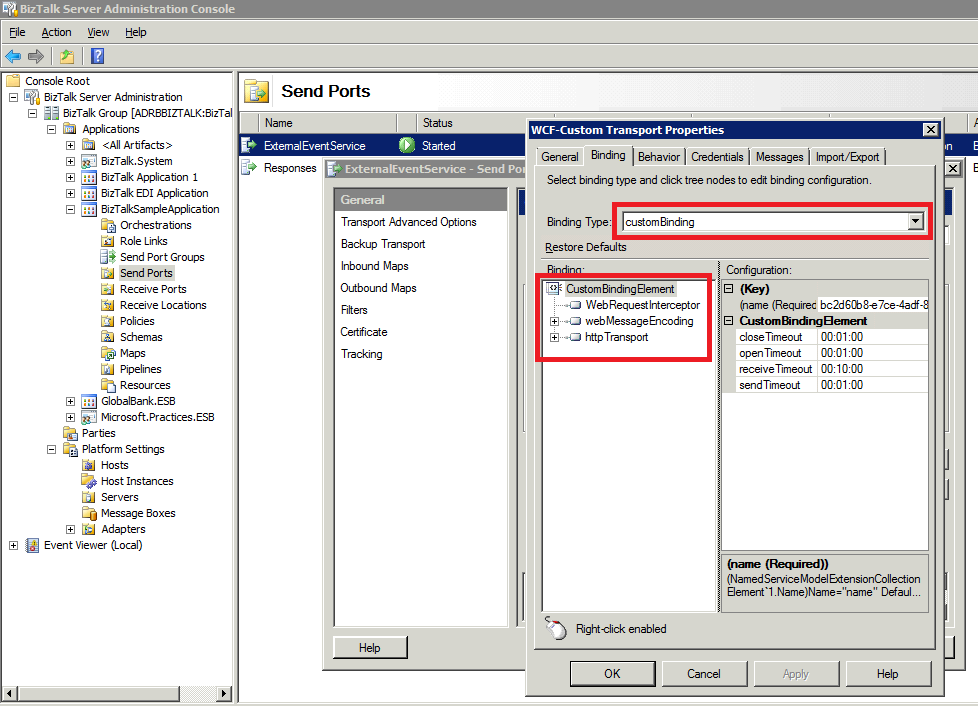Click the closeTimeout value field

pyautogui.click(x=872, y=337)
